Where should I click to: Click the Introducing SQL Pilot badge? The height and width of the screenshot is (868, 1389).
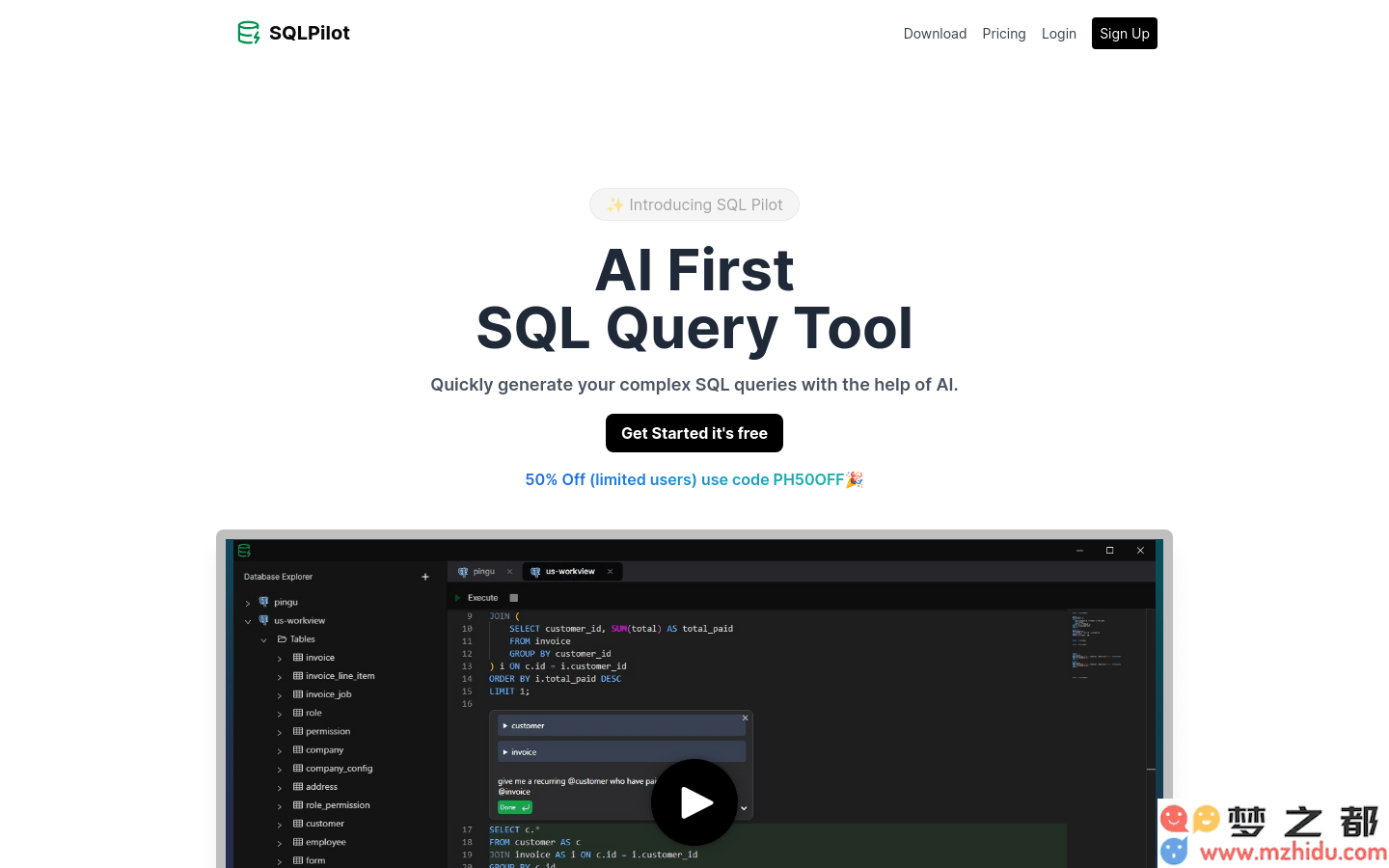(694, 204)
